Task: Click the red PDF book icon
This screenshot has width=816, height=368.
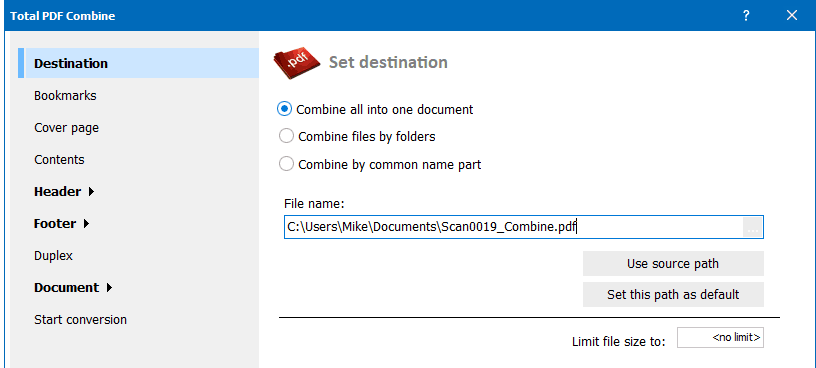Action: (x=297, y=64)
